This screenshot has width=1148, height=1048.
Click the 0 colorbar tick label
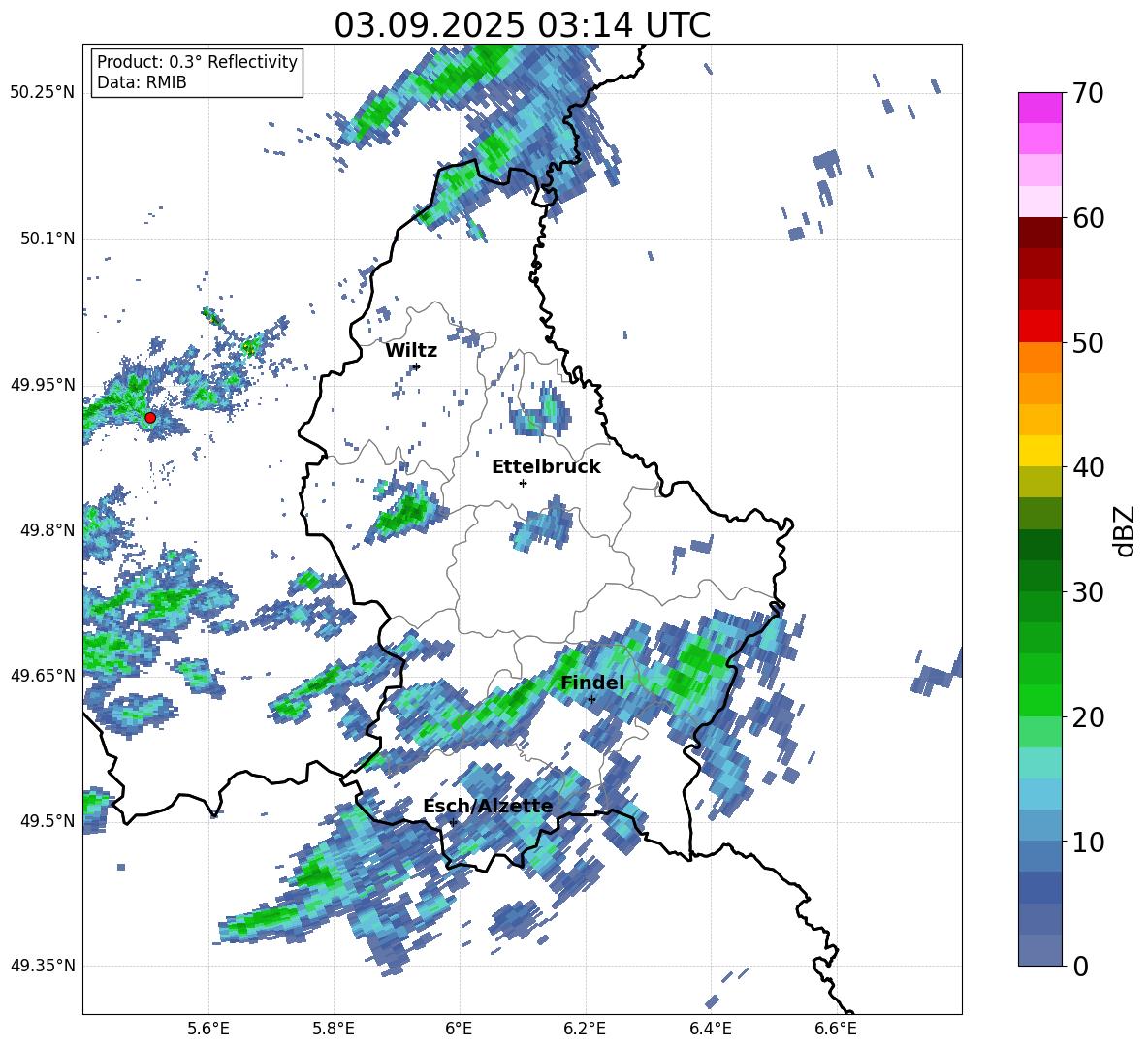point(1080,966)
